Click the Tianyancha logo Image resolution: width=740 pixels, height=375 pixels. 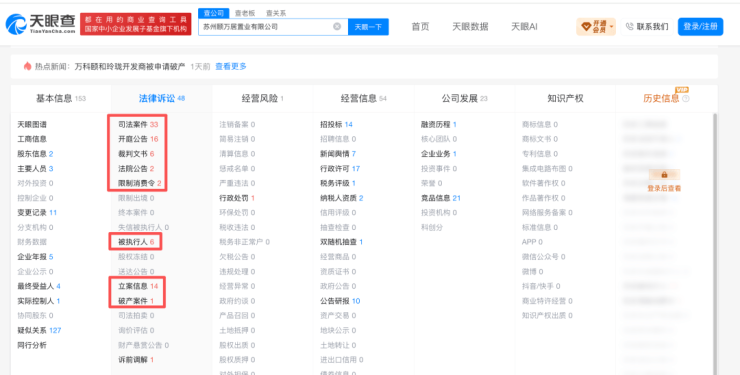[x=41, y=24]
